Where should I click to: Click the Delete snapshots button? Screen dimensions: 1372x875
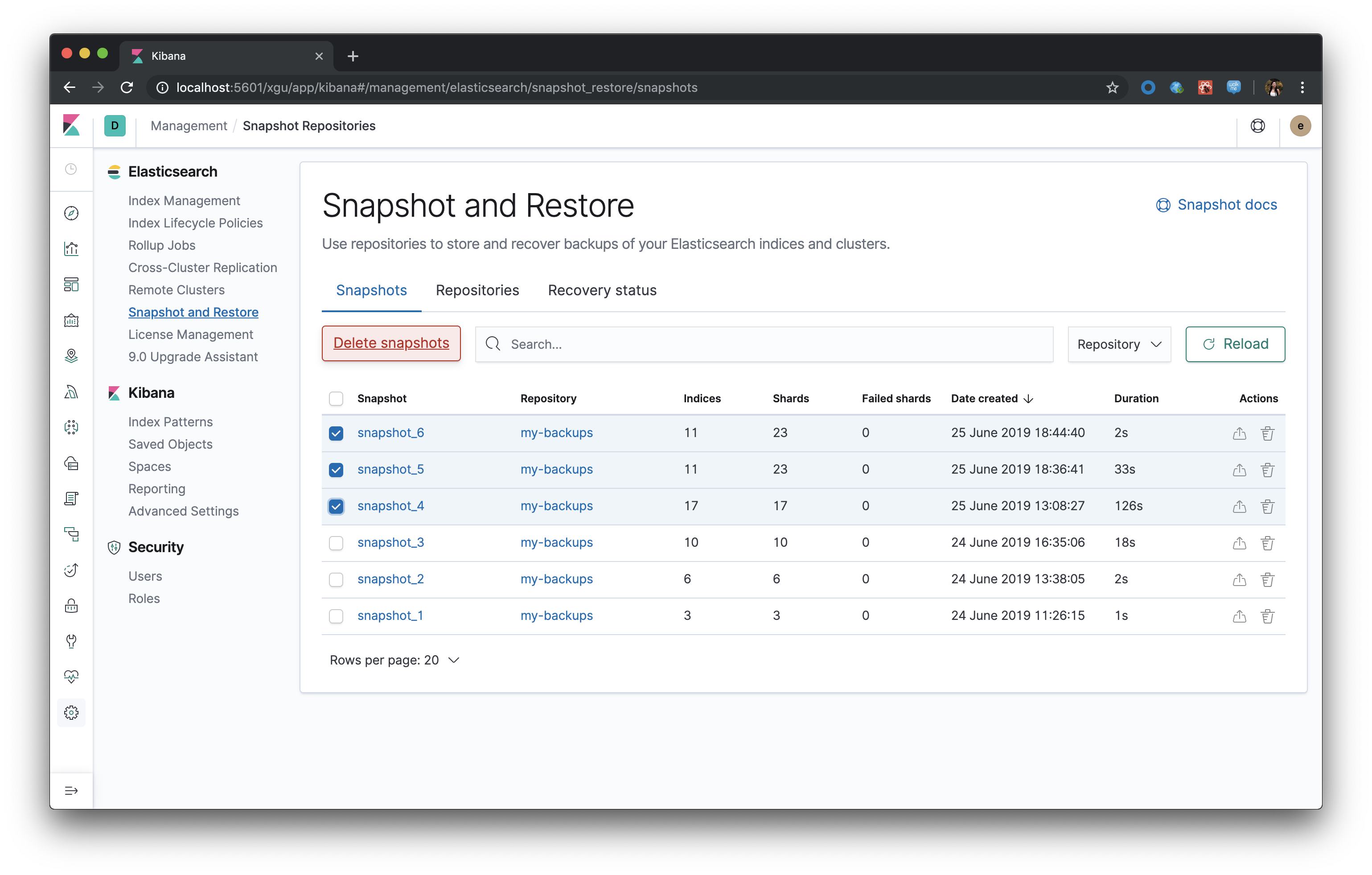(x=391, y=343)
